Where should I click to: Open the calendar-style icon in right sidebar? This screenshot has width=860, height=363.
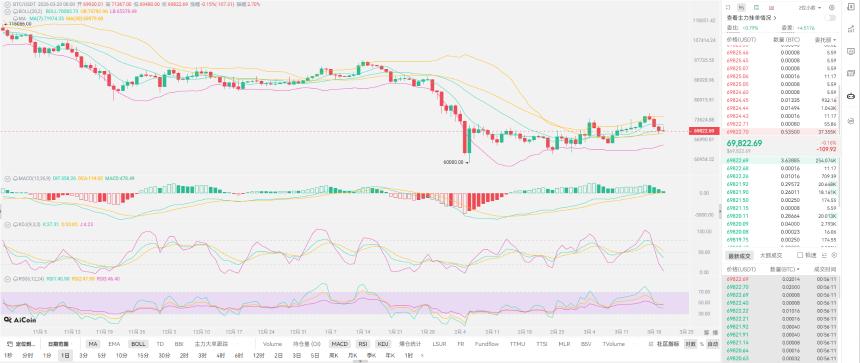tap(851, 72)
